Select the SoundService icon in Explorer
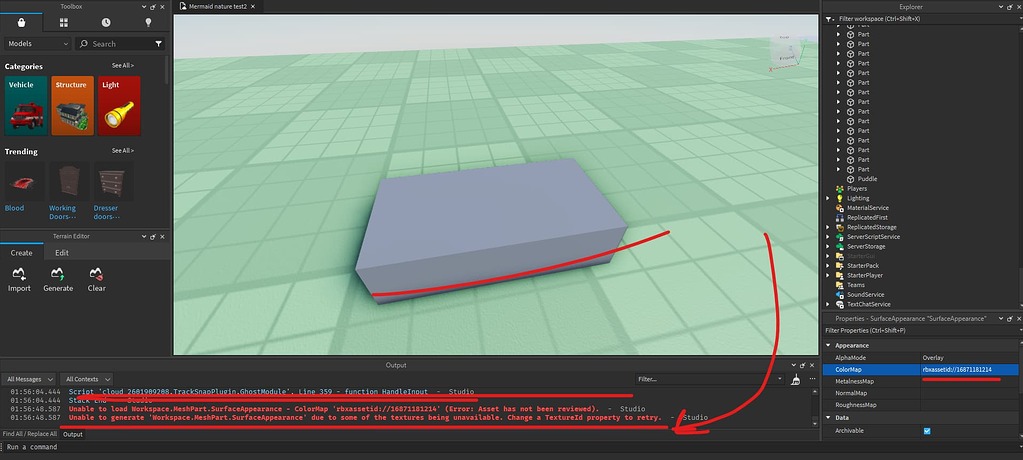This screenshot has height=460, width=1023. point(841,295)
